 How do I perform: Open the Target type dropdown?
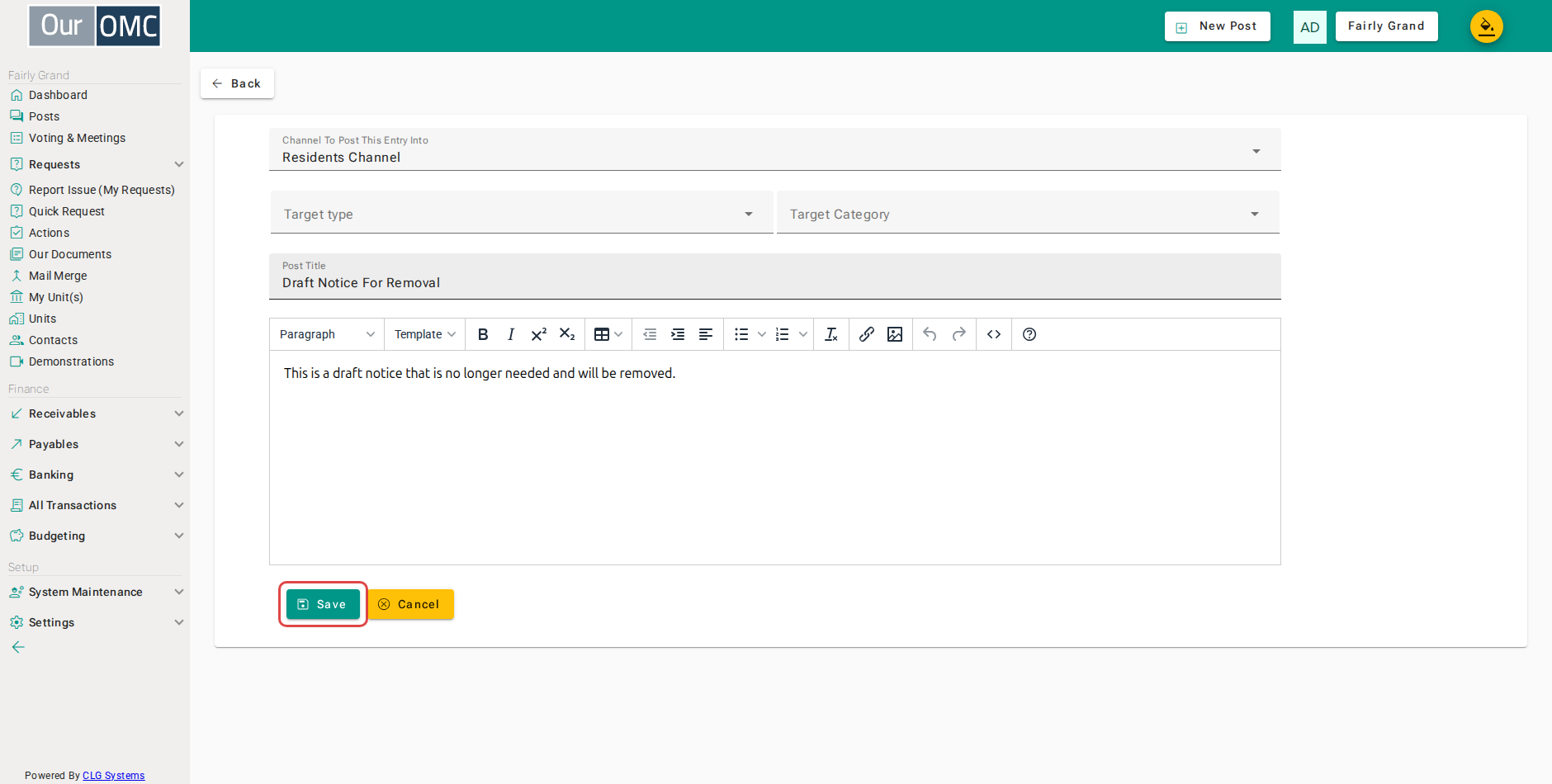522,212
